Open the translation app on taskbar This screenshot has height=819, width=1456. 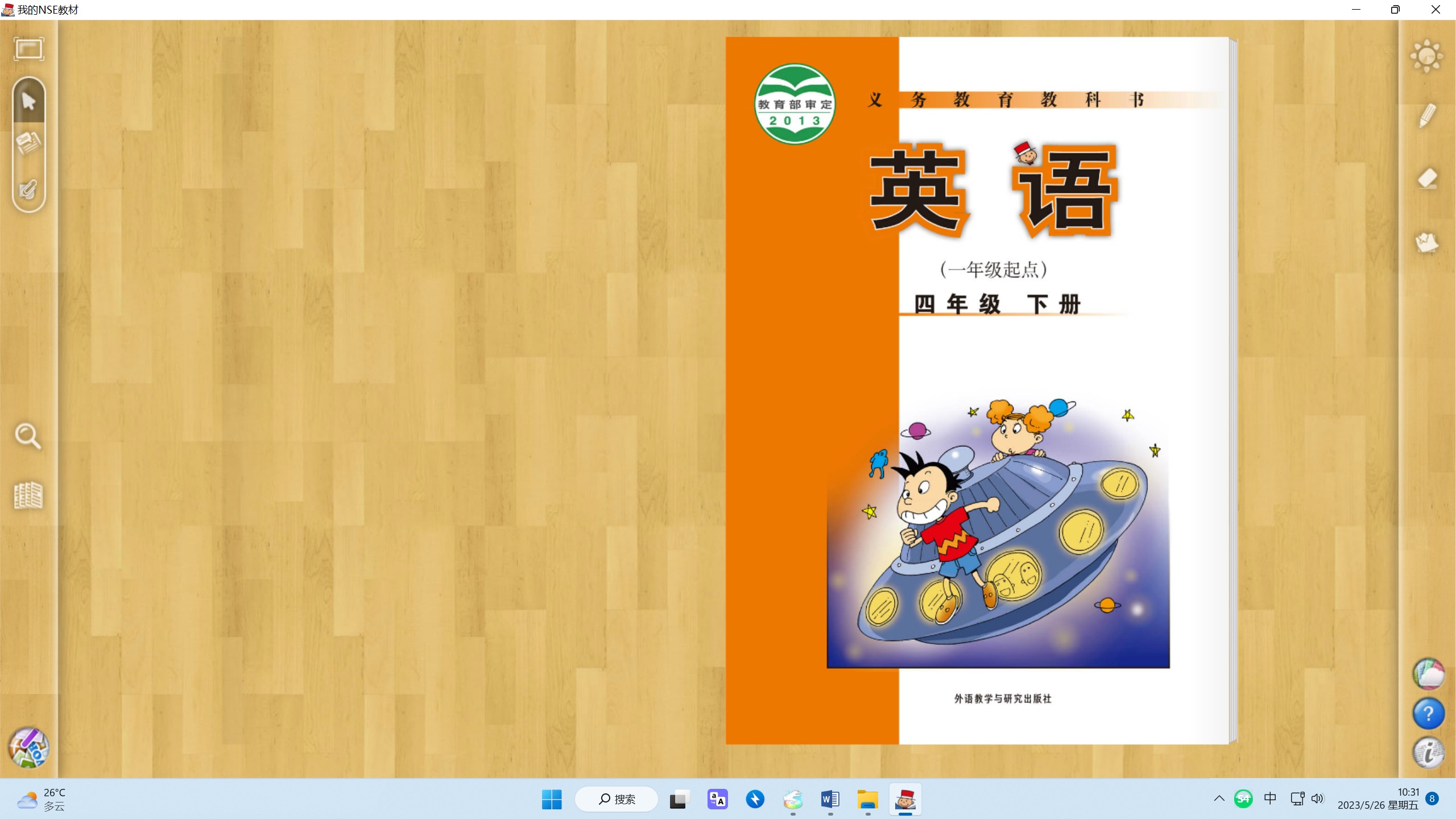tap(717, 799)
